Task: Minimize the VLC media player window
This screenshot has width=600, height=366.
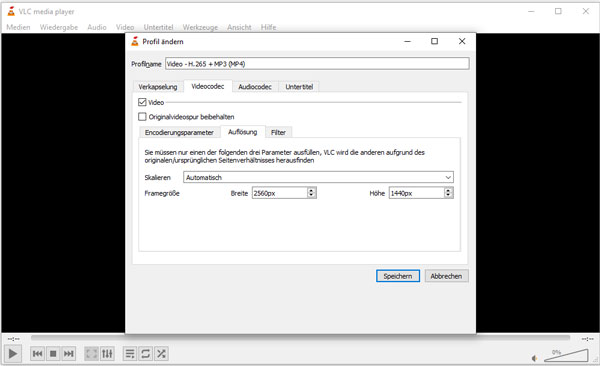Action: 531,11
